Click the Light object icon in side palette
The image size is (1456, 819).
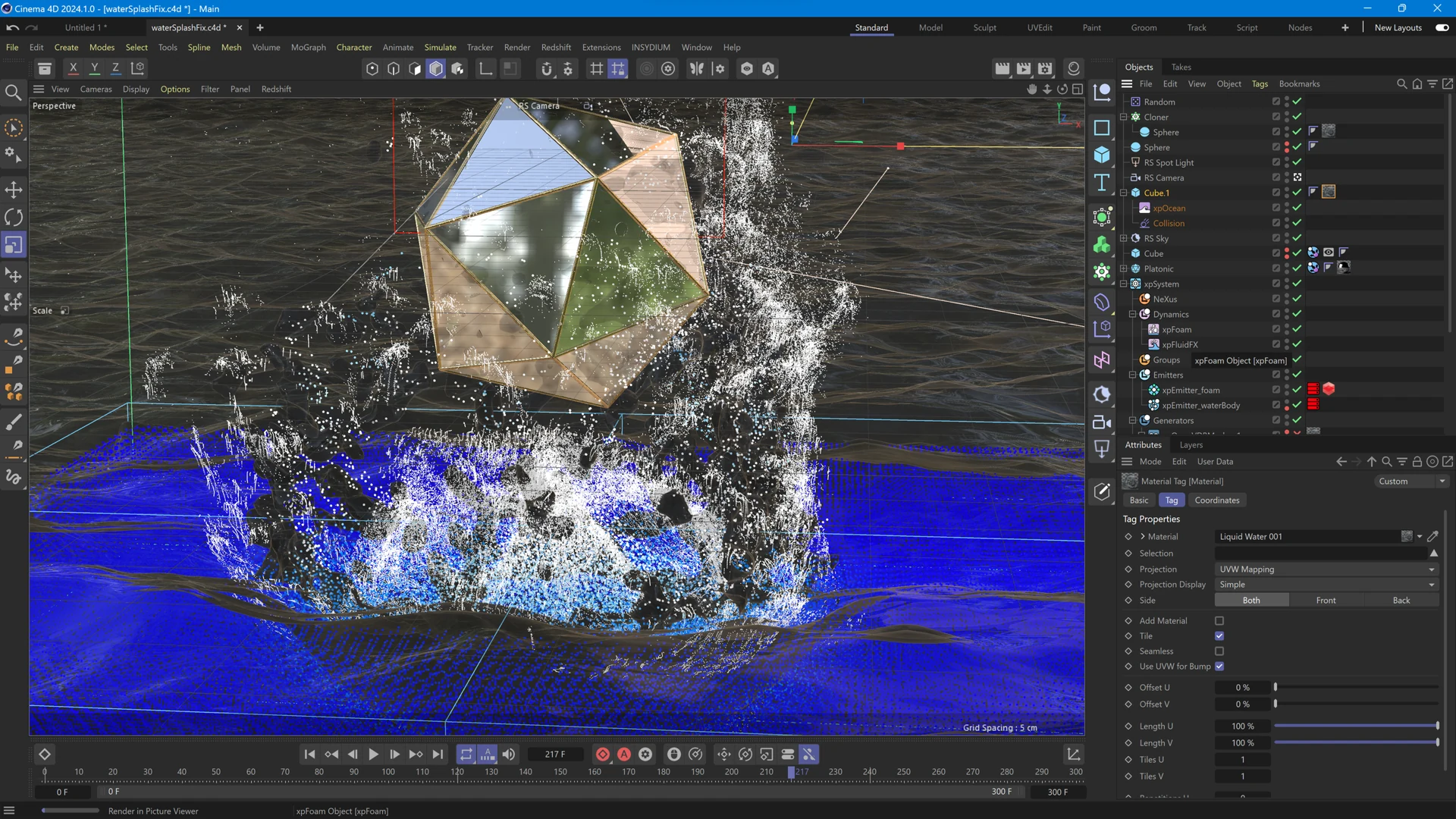point(1102,449)
